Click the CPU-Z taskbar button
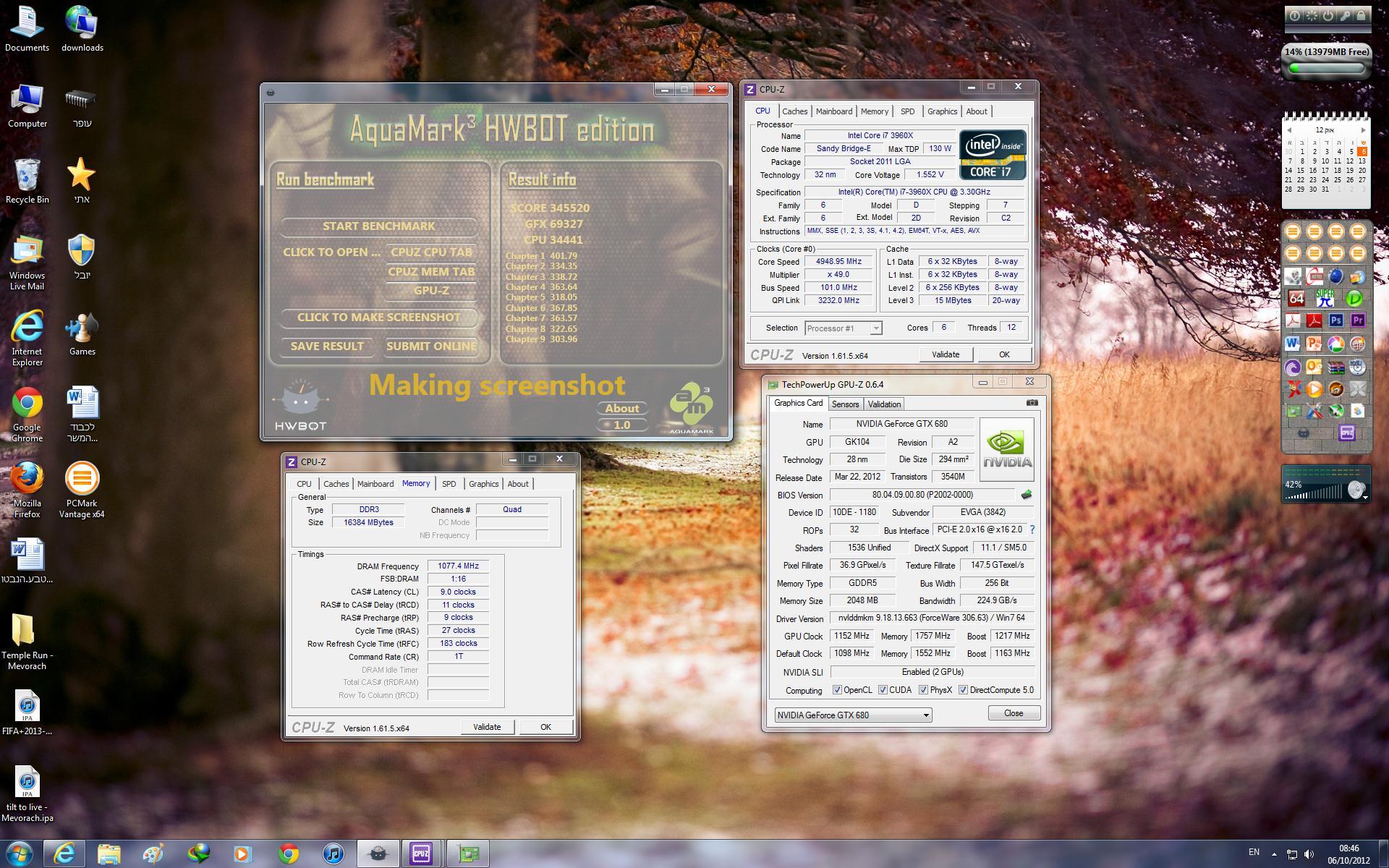This screenshot has height=868, width=1389. tap(421, 854)
